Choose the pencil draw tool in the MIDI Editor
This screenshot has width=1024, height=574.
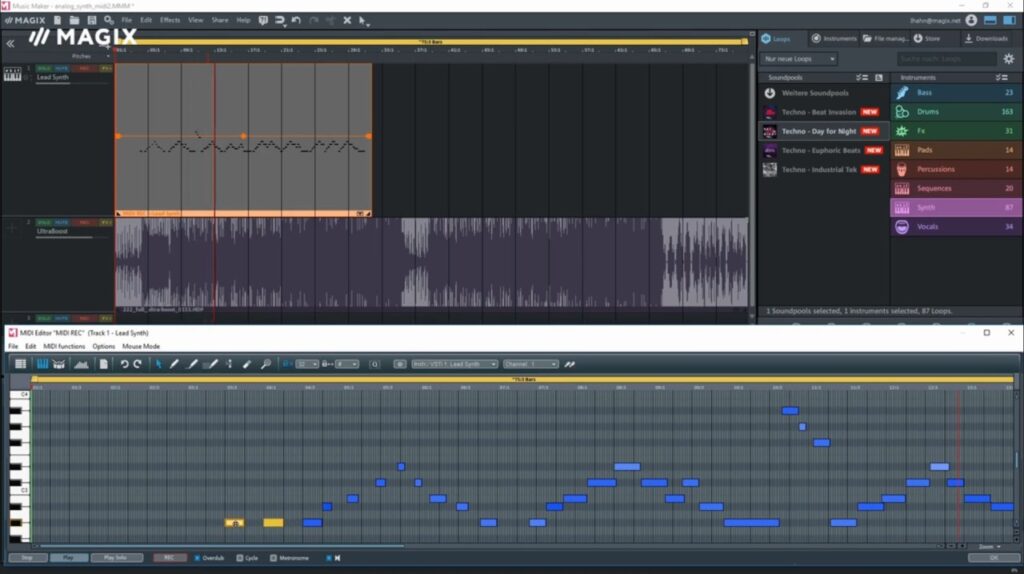pos(174,364)
